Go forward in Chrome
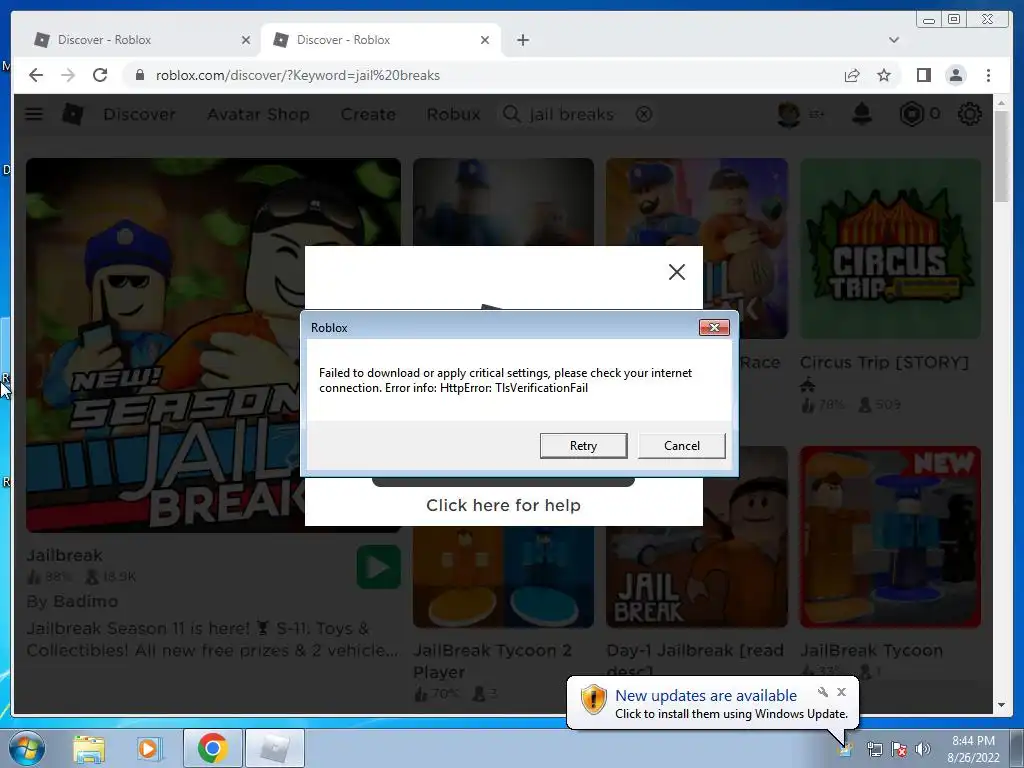The height and width of the screenshot is (768, 1024). tap(68, 75)
